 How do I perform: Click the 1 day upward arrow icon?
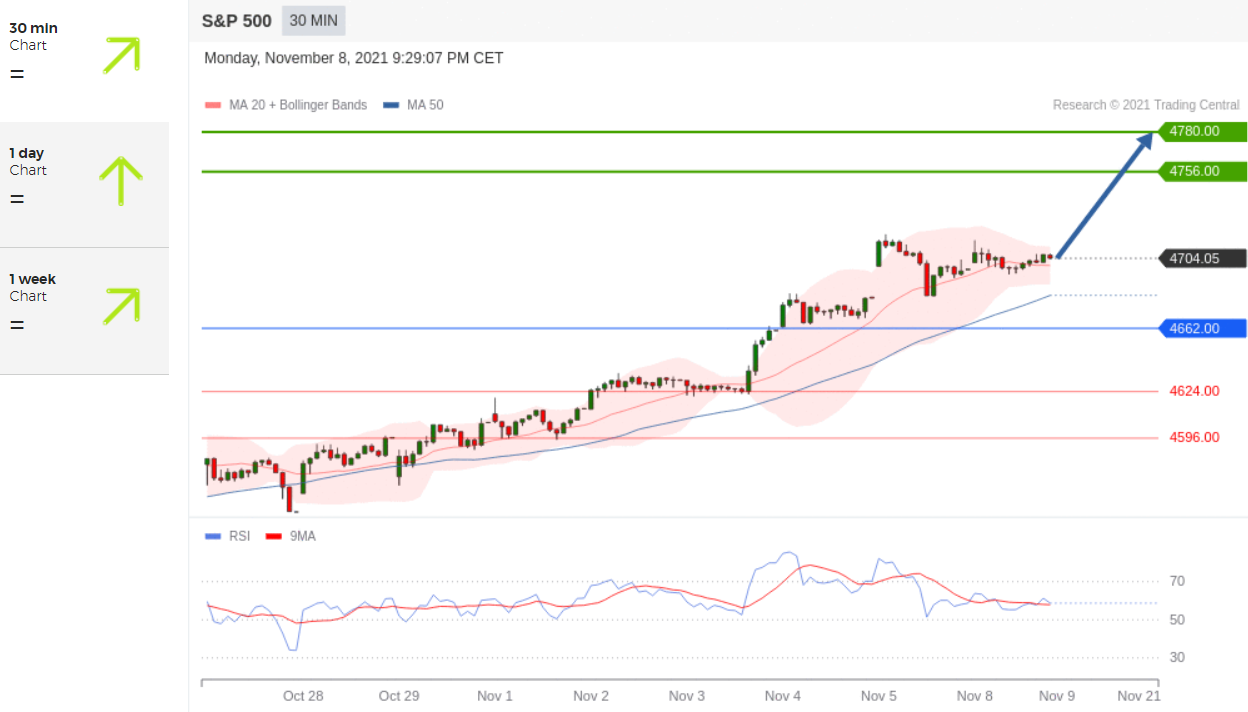(121, 181)
